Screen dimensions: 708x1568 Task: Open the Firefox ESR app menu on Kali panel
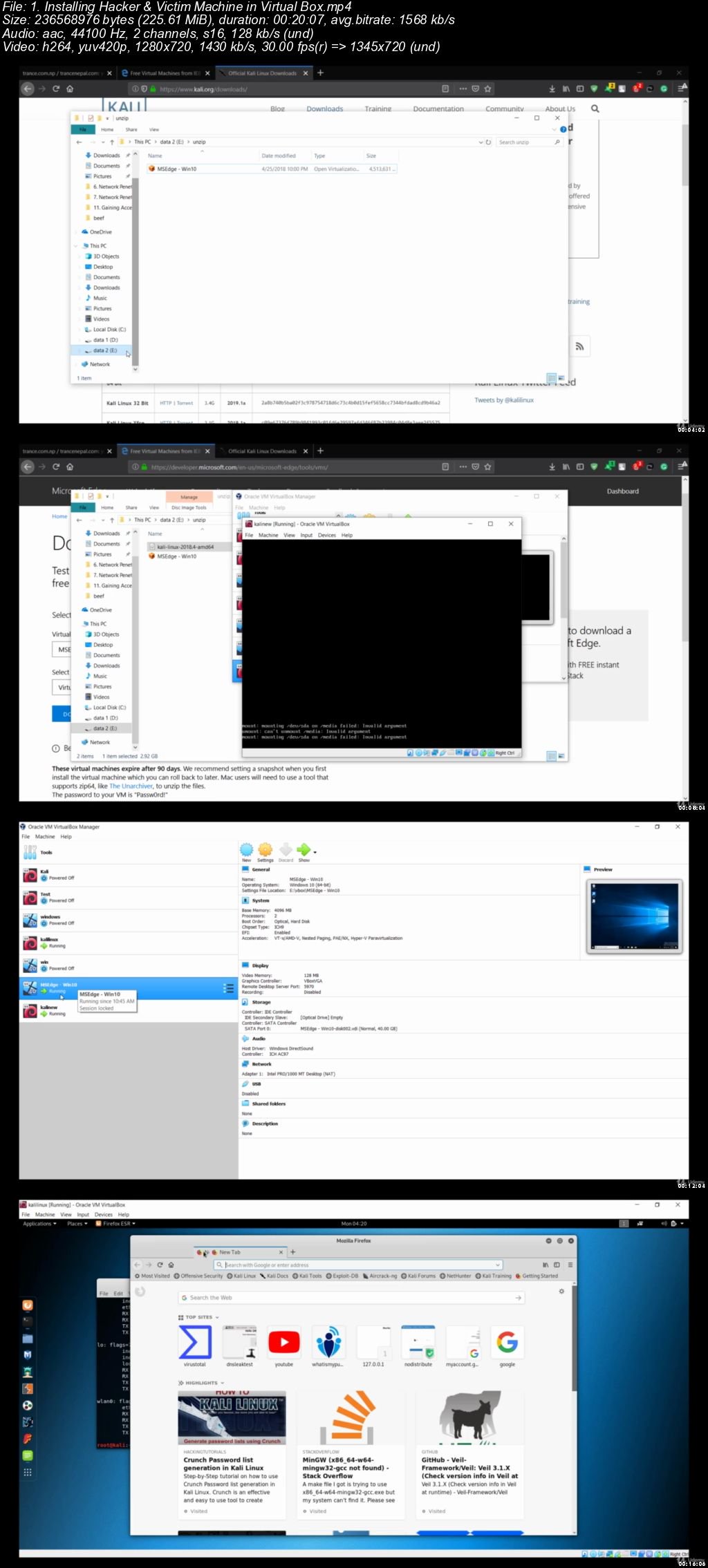(x=115, y=1224)
